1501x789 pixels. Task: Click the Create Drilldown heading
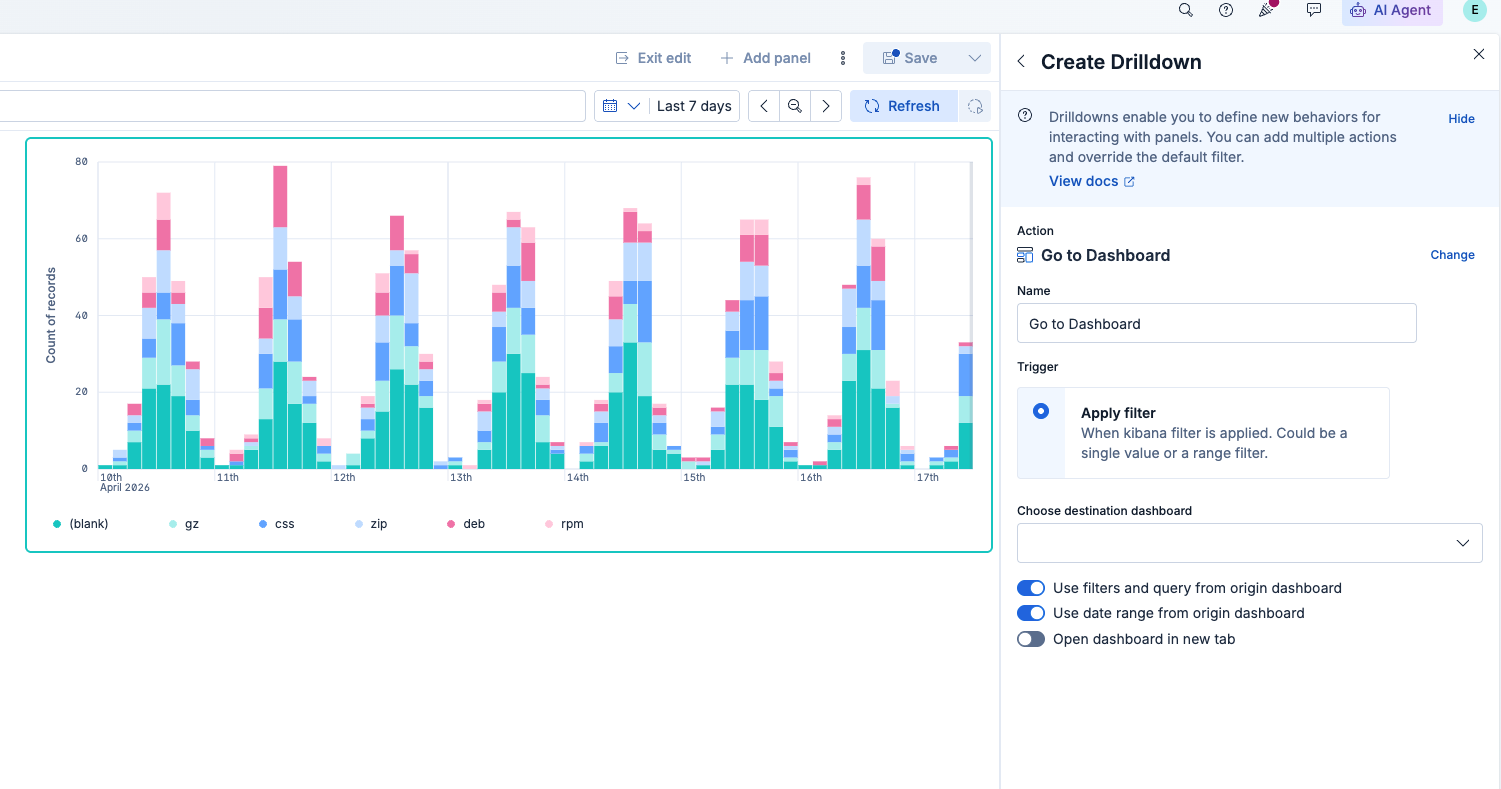(x=1121, y=62)
